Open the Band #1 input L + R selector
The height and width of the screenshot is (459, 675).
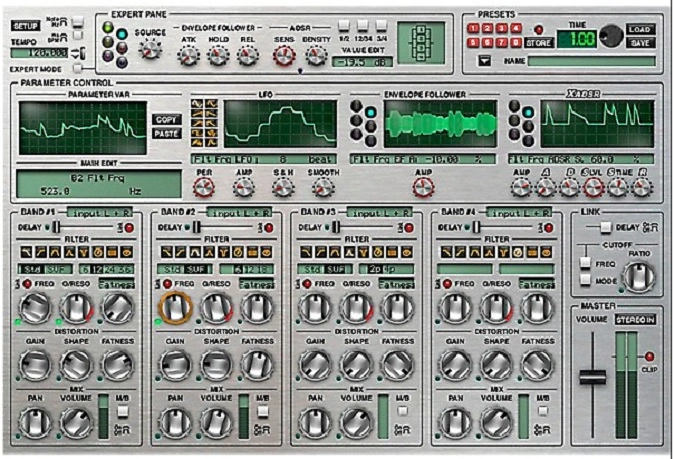click(x=100, y=213)
